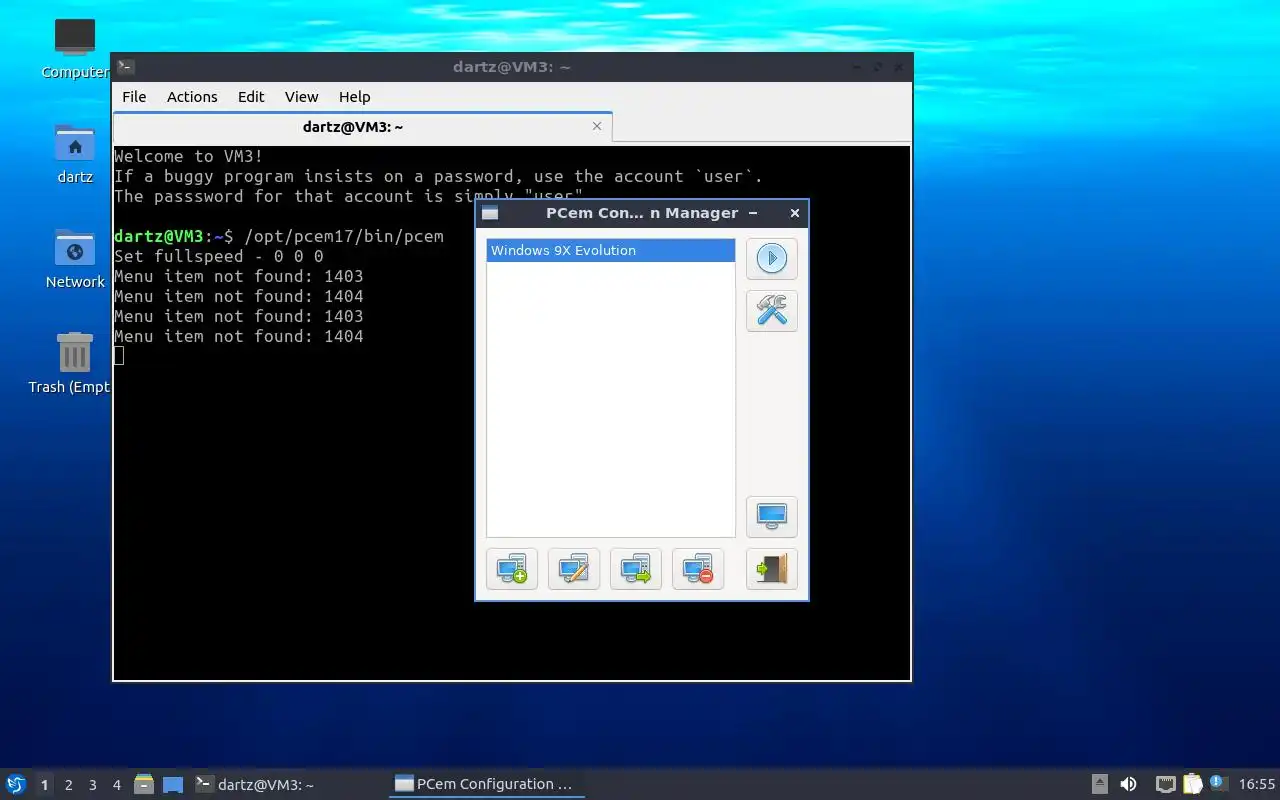This screenshot has height=800, width=1280.
Task: Click the show desktop icon in the taskbar
Action: click(x=173, y=785)
